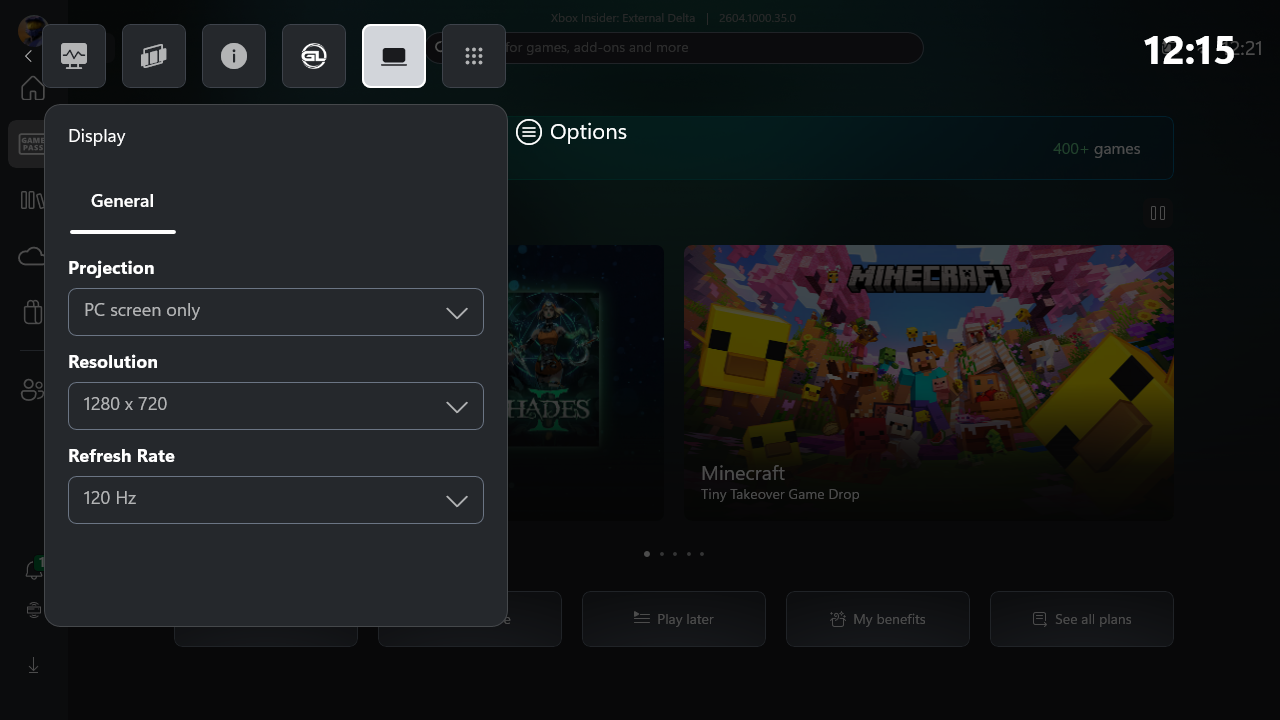Open the Performance monitor widget
The image size is (1280, 720).
74,56
